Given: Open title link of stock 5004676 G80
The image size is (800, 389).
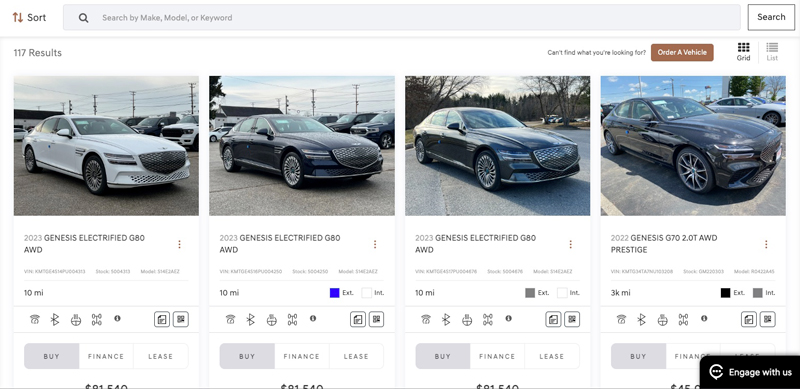Looking at the screenshot, I should (x=476, y=244).
